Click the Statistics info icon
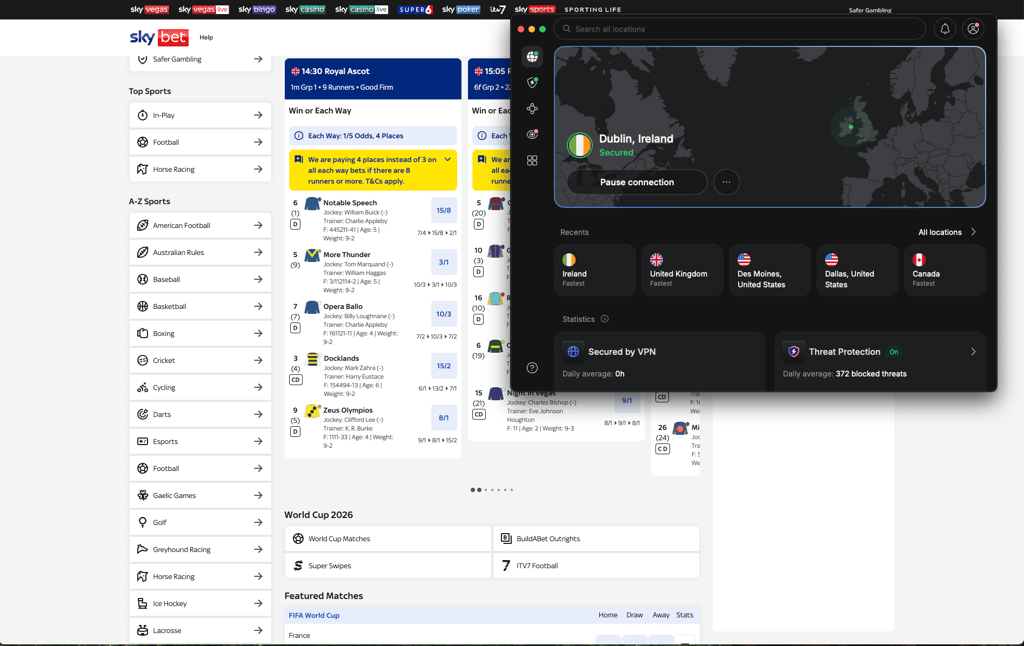Viewport: 1024px width, 646px height. point(605,319)
